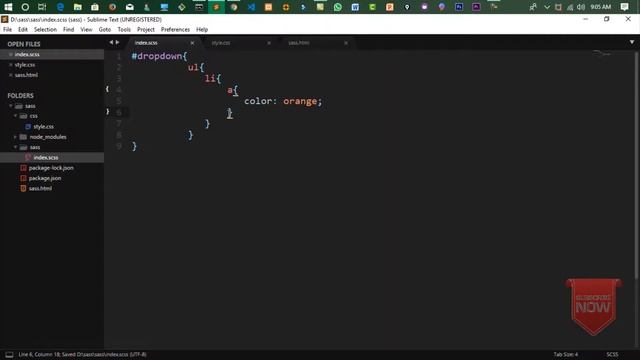The height and width of the screenshot is (360, 640).
Task: Change the SCSS syntax in status bar
Action: (612, 354)
